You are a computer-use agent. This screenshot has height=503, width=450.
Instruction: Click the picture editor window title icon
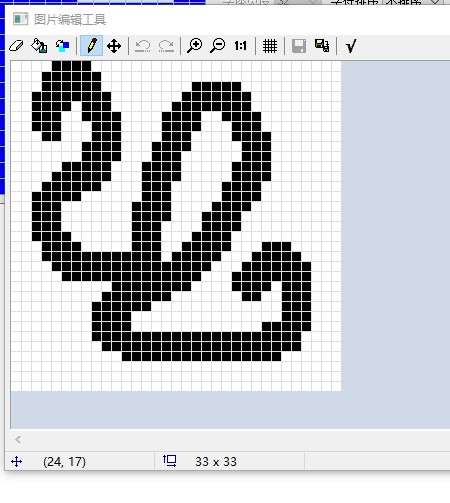(x=20, y=19)
